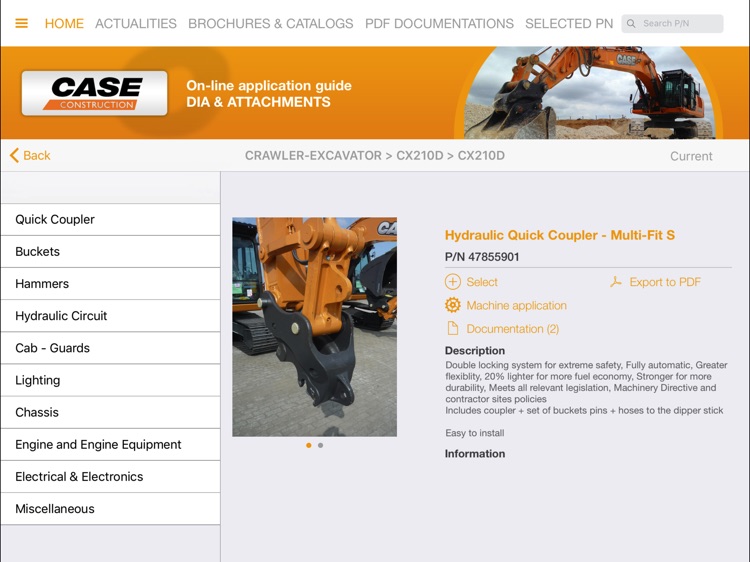Image resolution: width=750 pixels, height=562 pixels.
Task: Select Miscellaneous category
Action: pos(110,508)
